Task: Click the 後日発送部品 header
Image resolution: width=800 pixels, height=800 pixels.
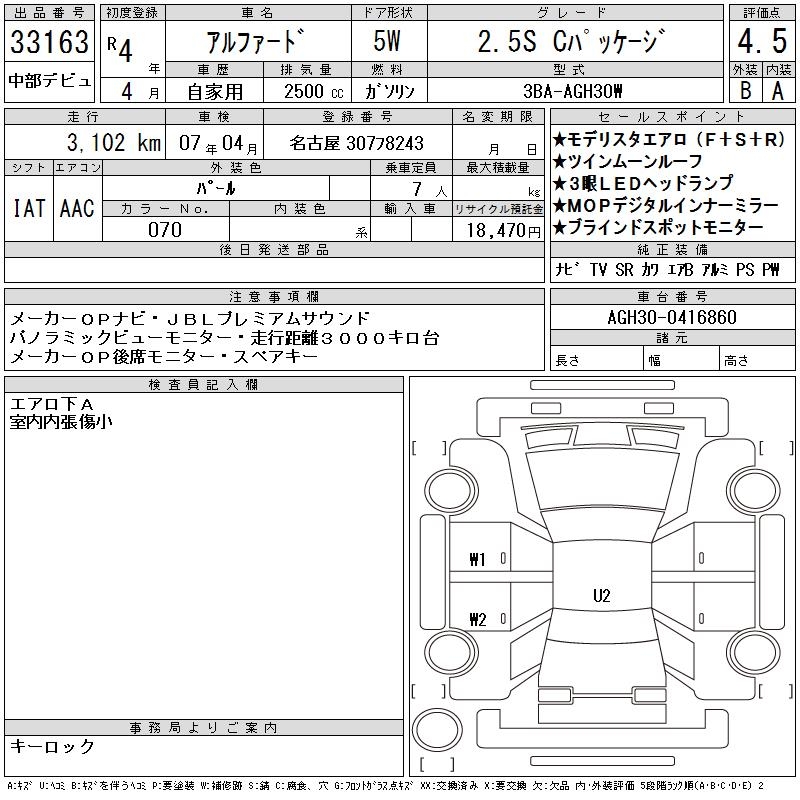Action: 274,249
